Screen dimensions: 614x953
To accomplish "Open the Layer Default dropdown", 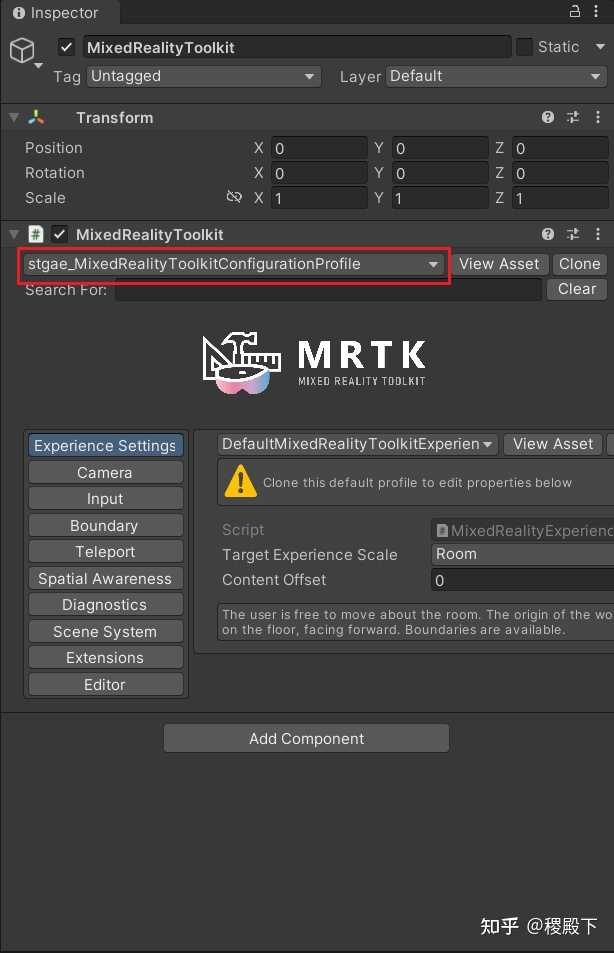I will point(496,77).
